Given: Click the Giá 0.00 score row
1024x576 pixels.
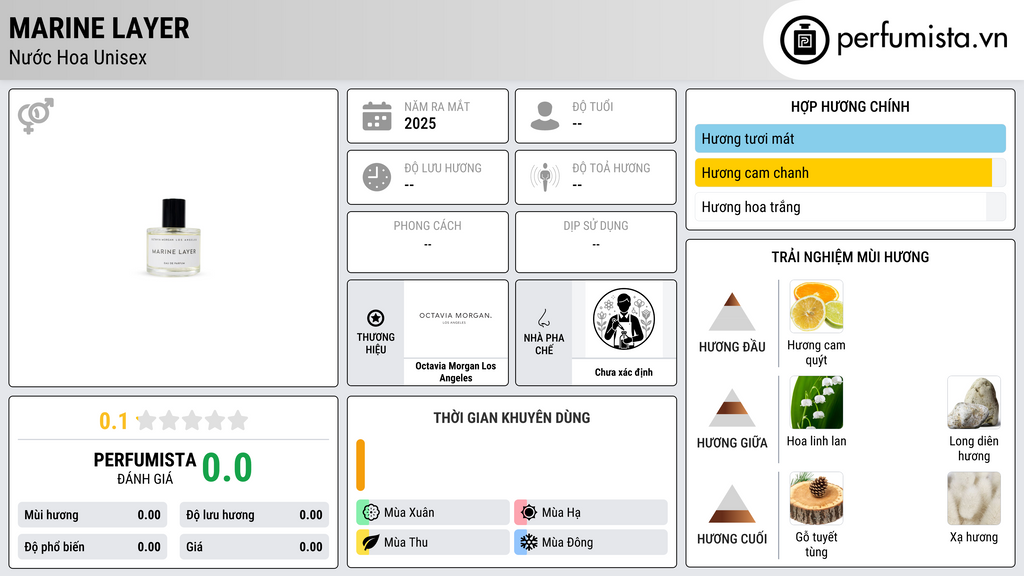Looking at the screenshot, I should (x=254, y=547).
